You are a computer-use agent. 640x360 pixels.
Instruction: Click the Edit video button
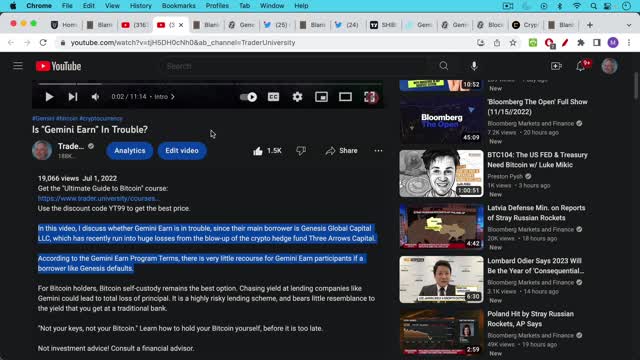(x=182, y=151)
